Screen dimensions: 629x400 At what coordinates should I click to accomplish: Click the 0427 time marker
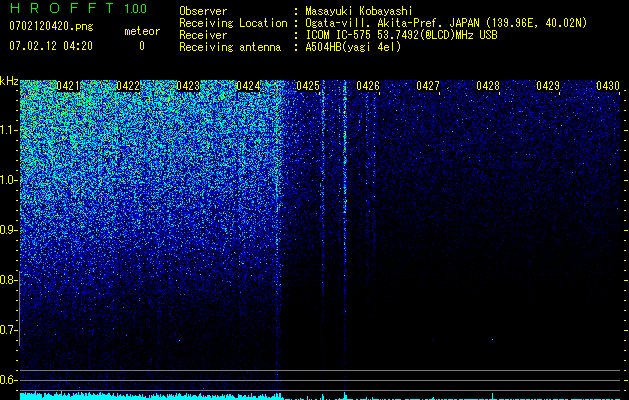click(428, 86)
